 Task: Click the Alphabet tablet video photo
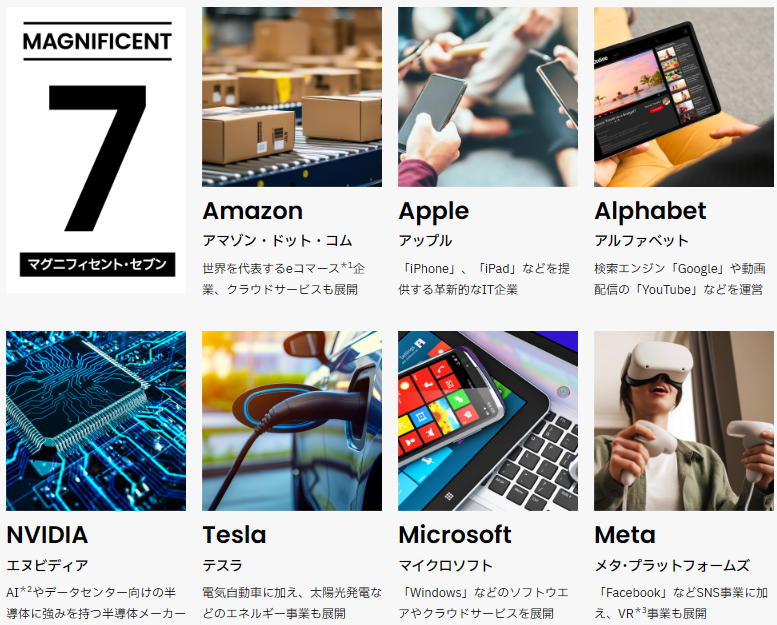684,97
